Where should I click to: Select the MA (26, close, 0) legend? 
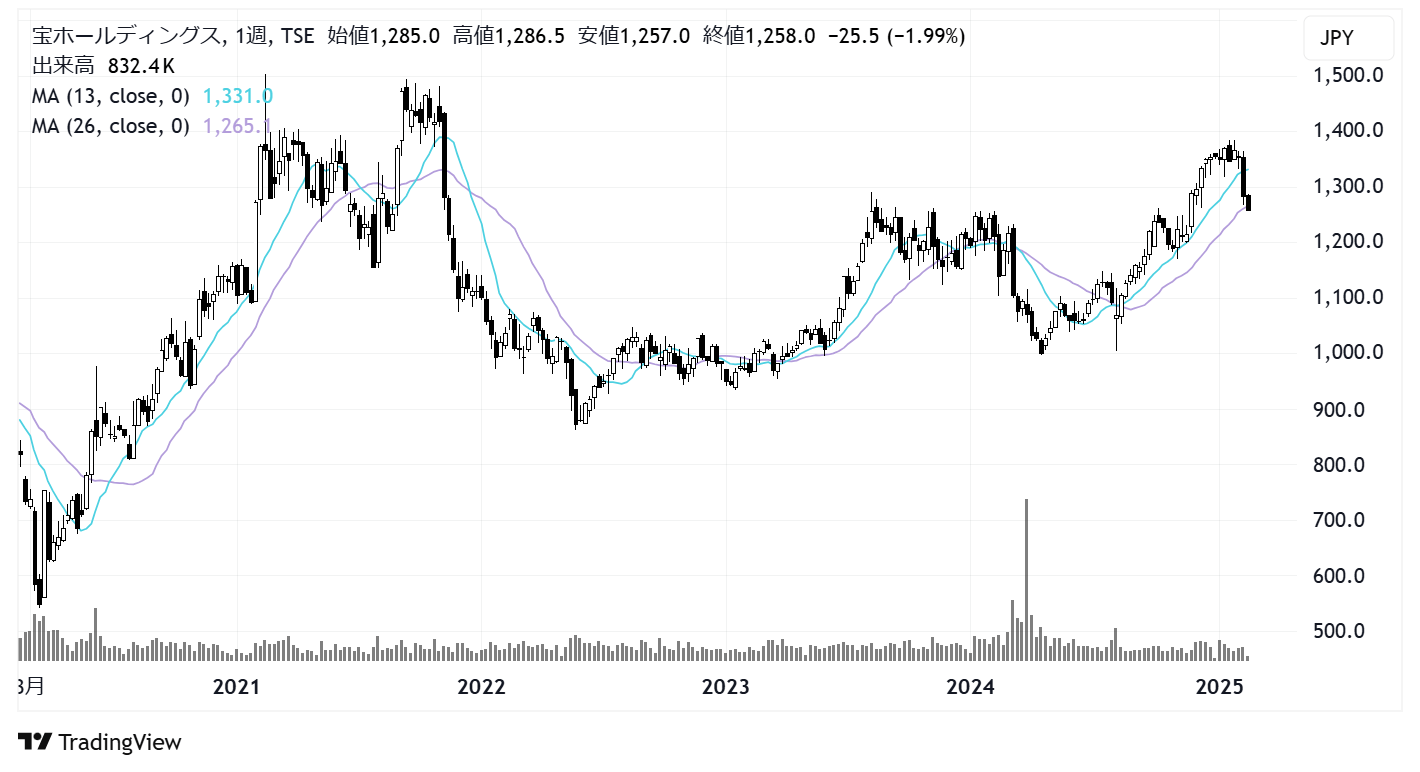tap(111, 126)
